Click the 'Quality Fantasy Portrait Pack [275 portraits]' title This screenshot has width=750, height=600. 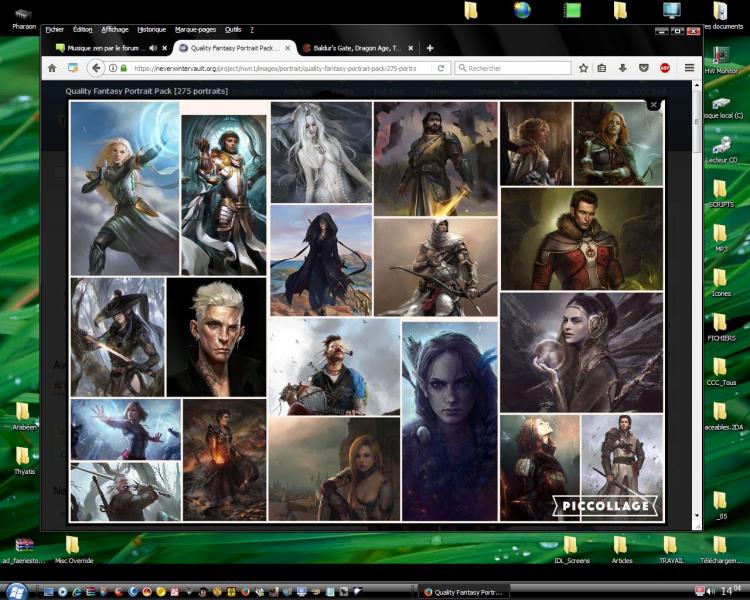(146, 91)
